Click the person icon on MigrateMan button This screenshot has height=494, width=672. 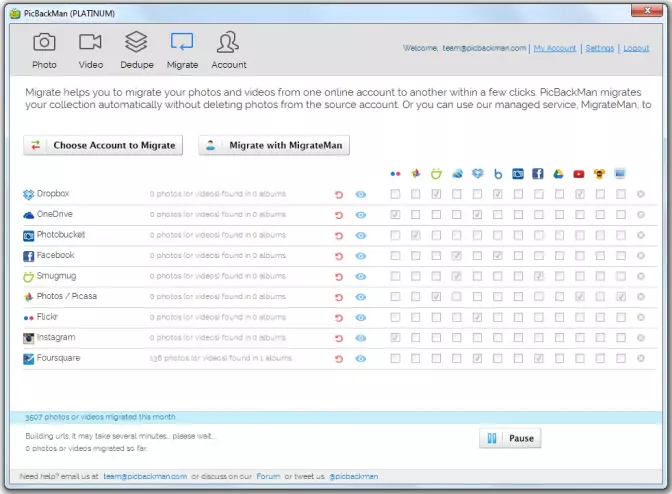click(x=210, y=145)
